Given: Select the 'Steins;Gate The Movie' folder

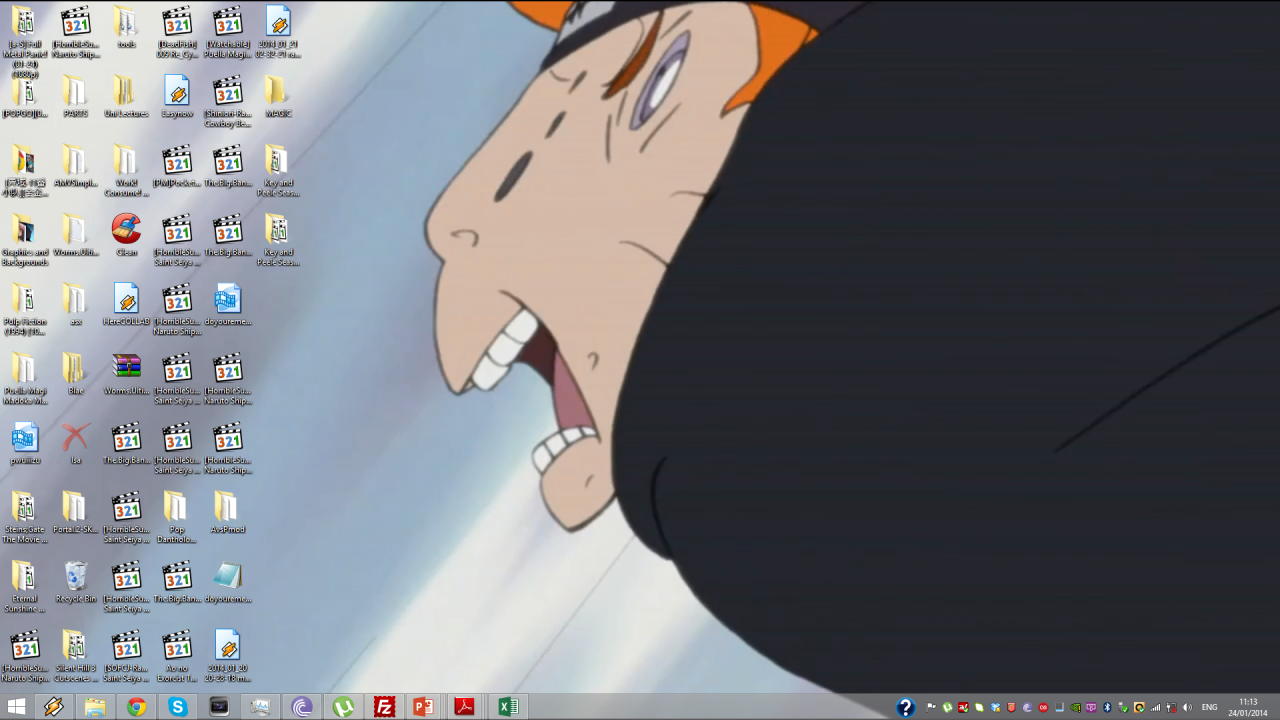Looking at the screenshot, I should [25, 518].
